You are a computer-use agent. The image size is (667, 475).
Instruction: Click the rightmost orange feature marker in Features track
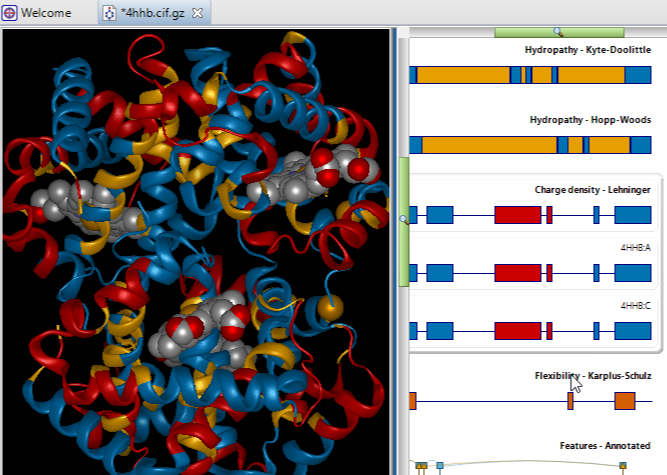point(623,466)
